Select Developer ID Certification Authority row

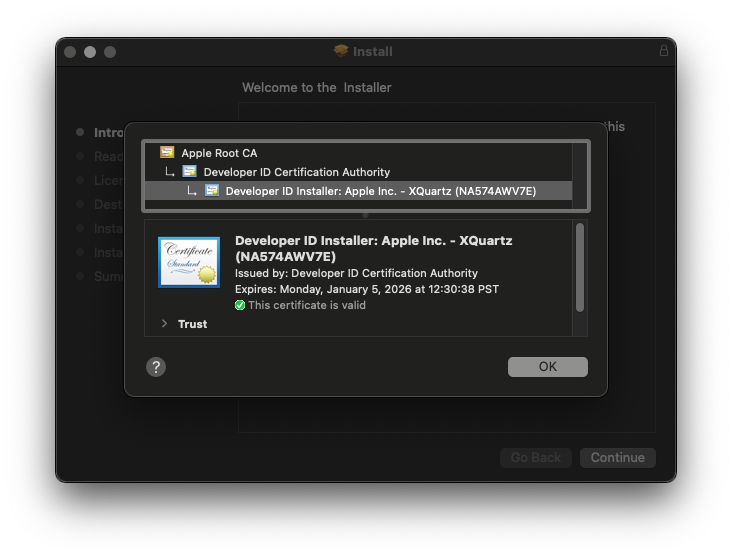359,172
